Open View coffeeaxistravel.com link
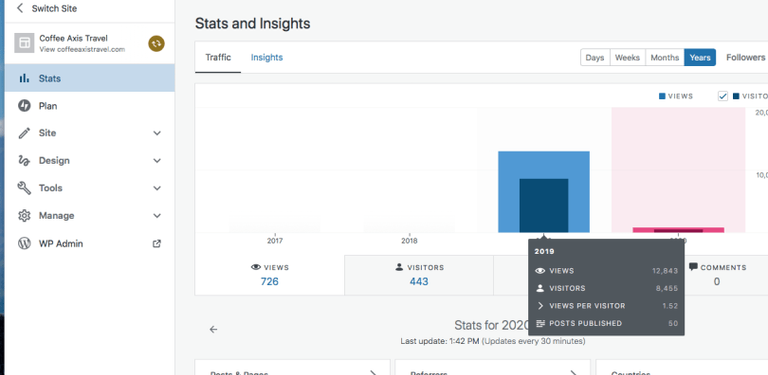This screenshot has height=375, width=768. (82, 49)
